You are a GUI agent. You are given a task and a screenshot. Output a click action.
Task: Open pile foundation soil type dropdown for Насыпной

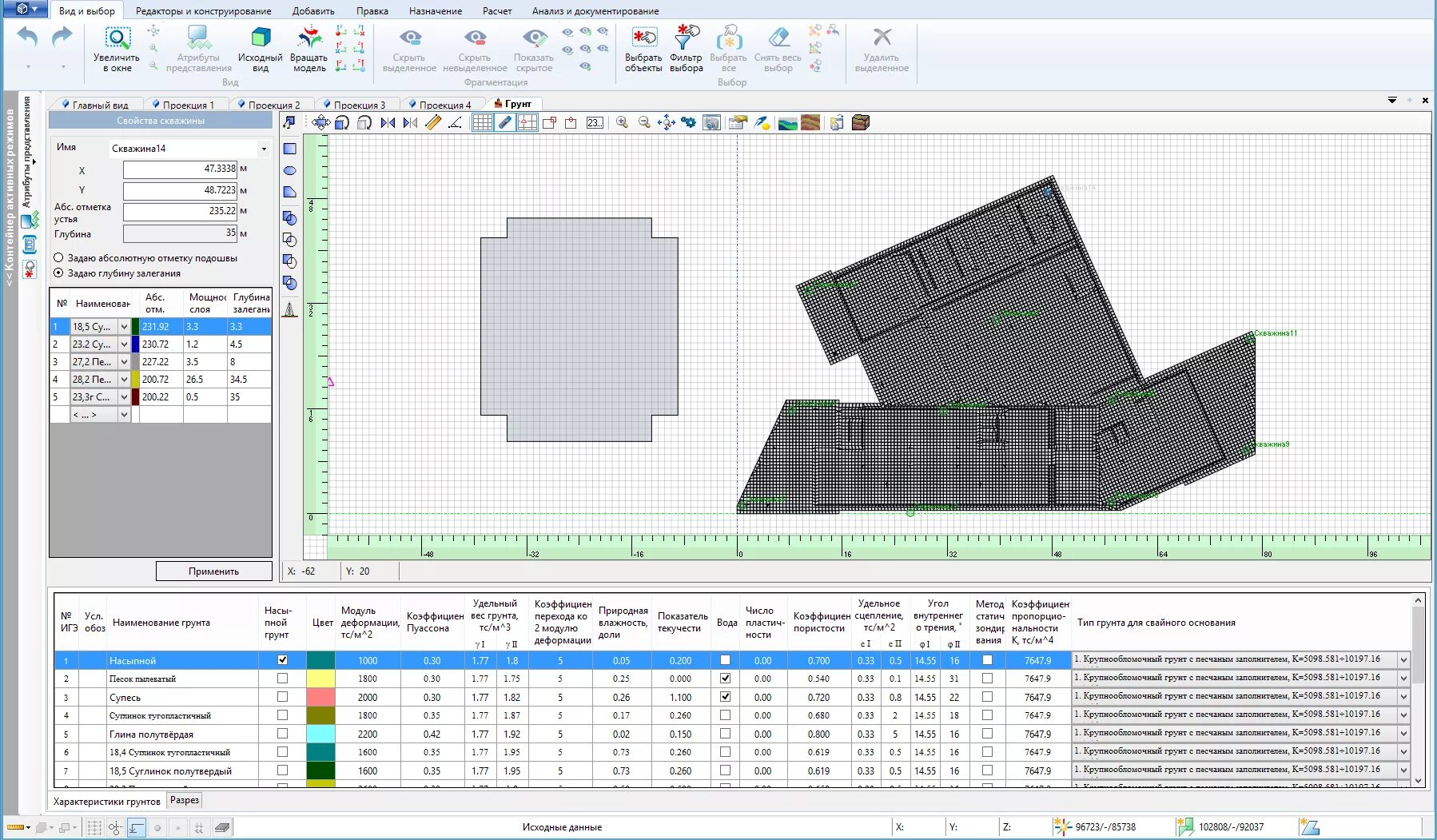coord(1403,660)
